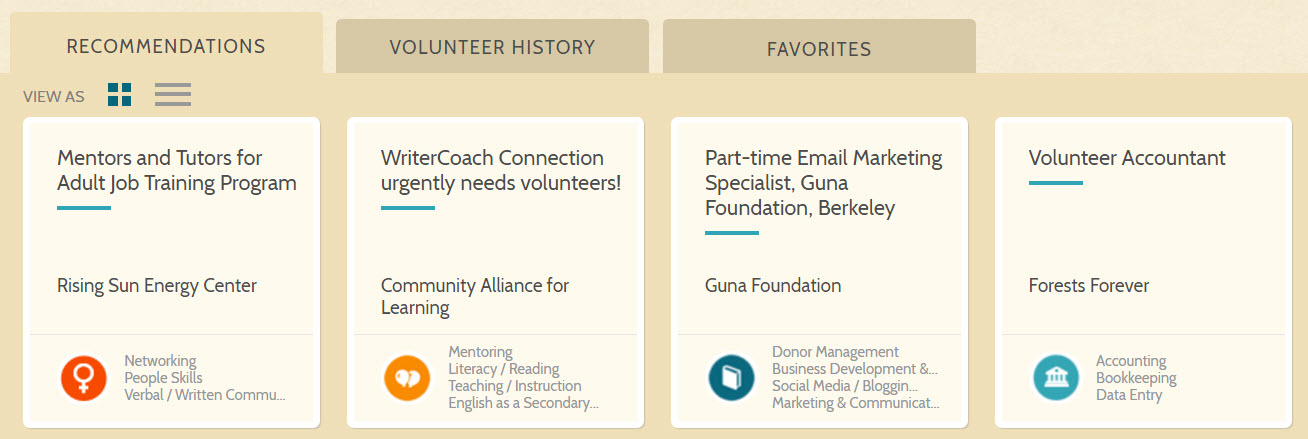Click the Donor Management skill tag
Viewport: 1308px width, 439px height.
(835, 352)
